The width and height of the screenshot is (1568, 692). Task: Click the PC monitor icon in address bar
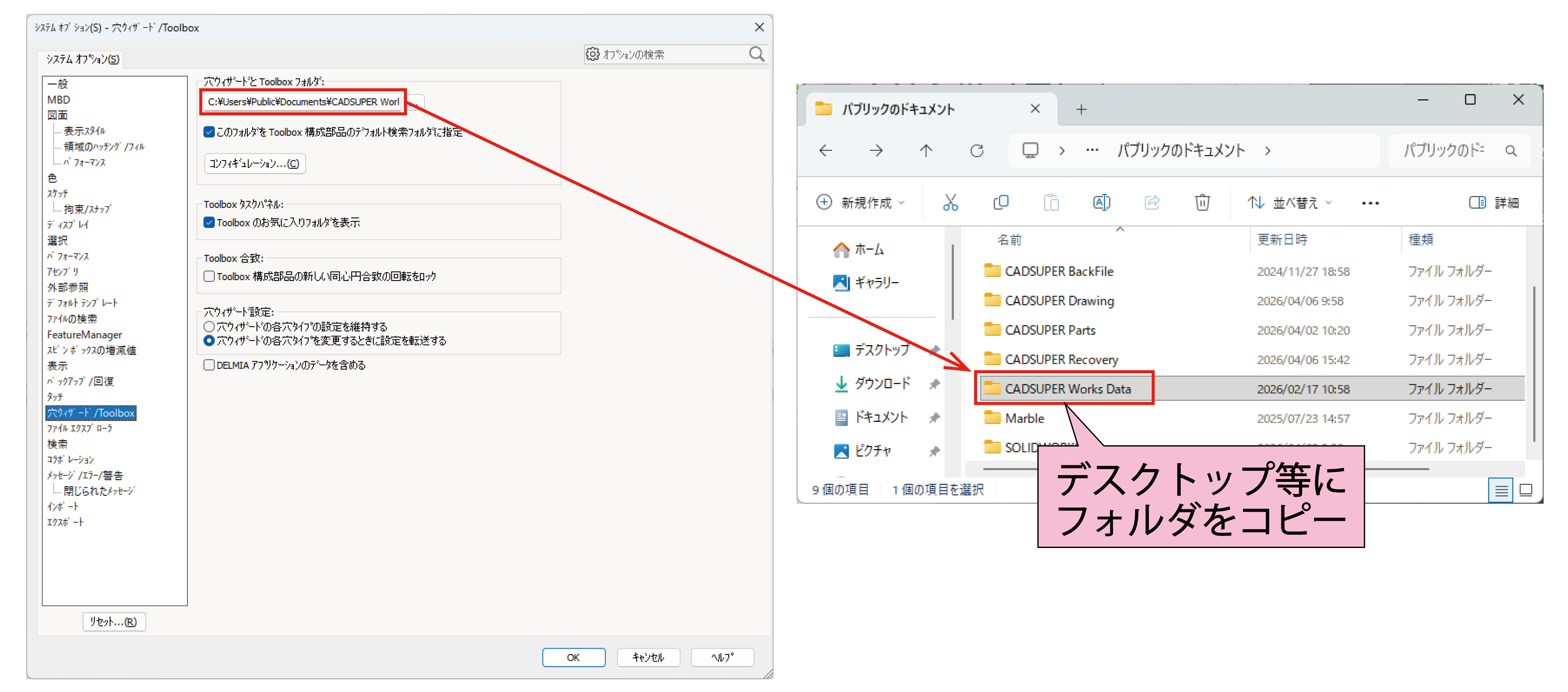pyautogui.click(x=1030, y=150)
